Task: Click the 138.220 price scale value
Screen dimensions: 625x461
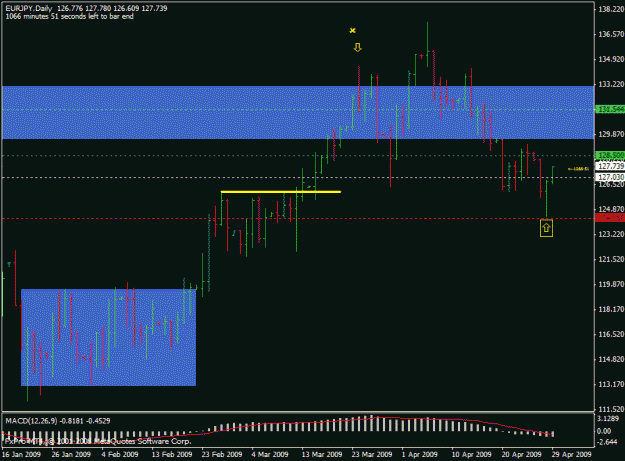Action: 611,9
